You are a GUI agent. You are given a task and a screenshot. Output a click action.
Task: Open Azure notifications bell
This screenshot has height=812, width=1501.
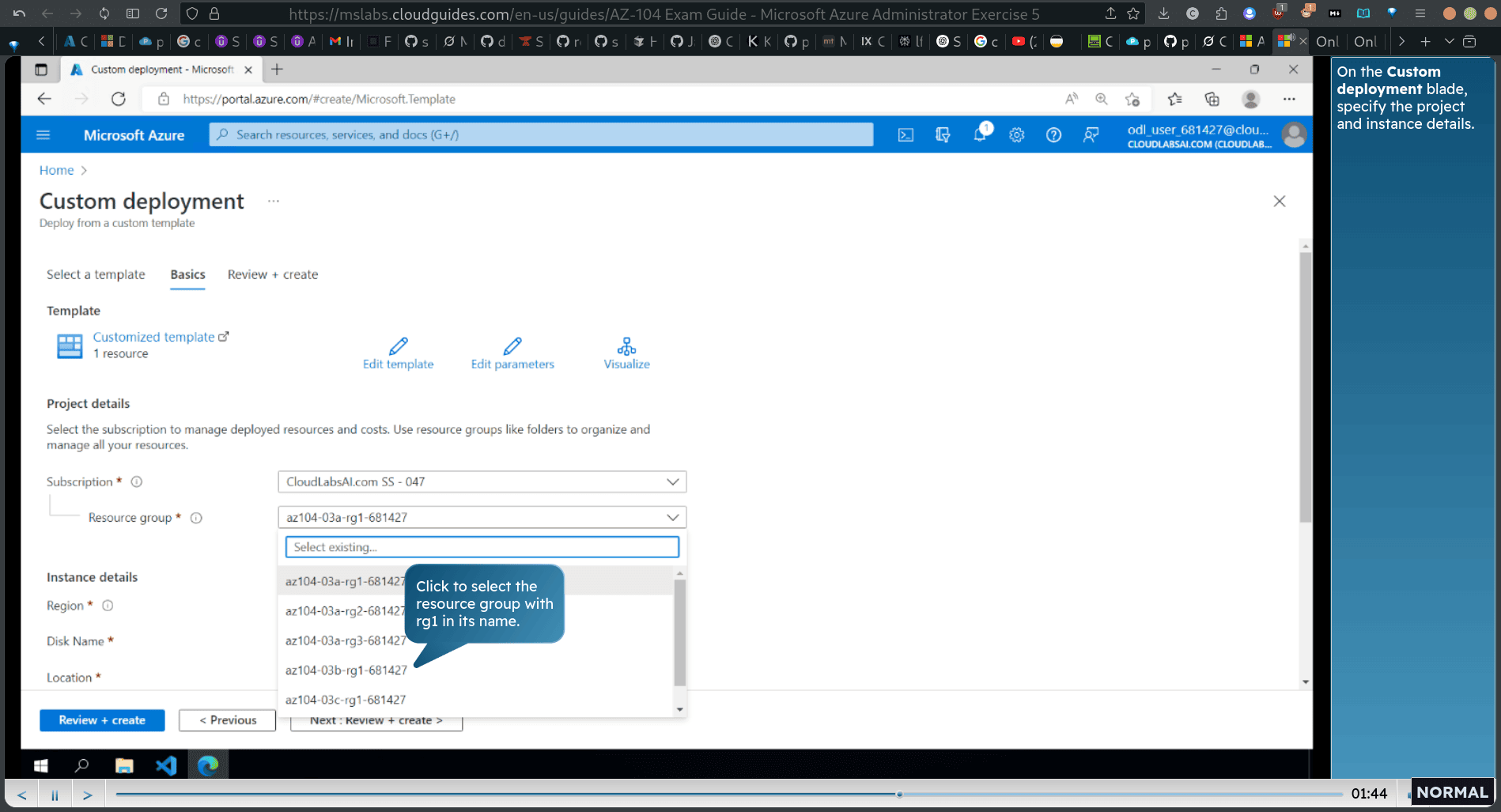[x=980, y=134]
